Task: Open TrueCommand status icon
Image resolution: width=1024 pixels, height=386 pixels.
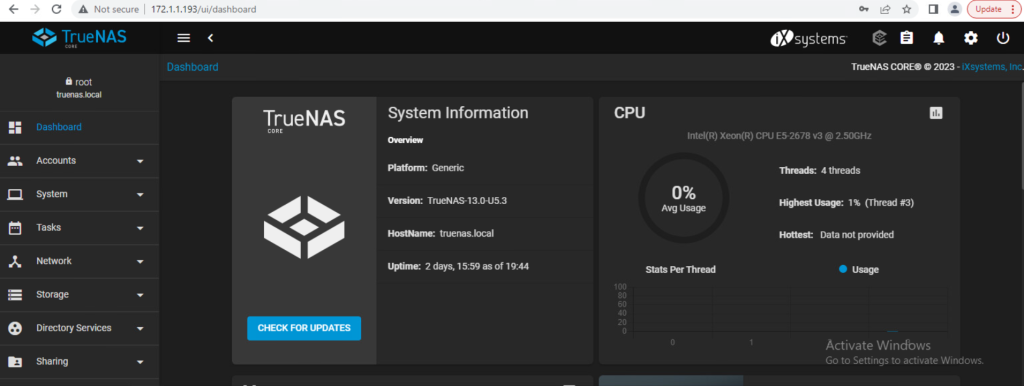Action: click(880, 38)
